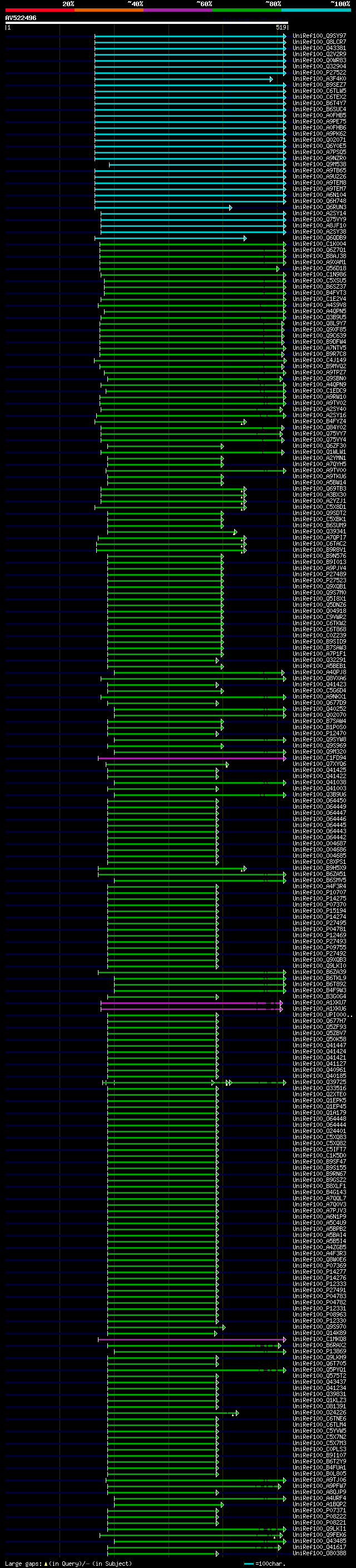
Task: Open hit UniRef100_Q43381
Action: (319, 48)
